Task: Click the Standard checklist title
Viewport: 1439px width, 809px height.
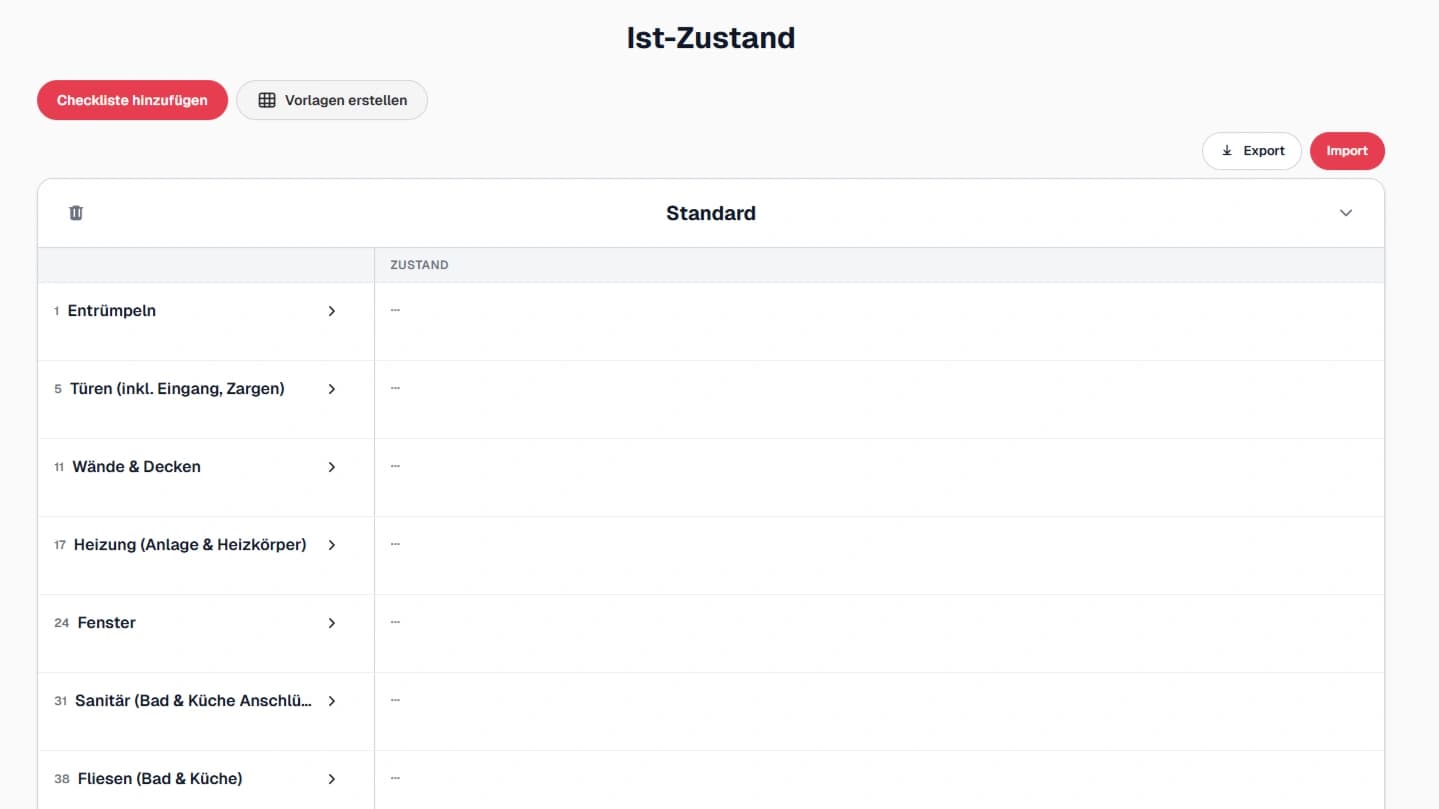Action: point(711,213)
